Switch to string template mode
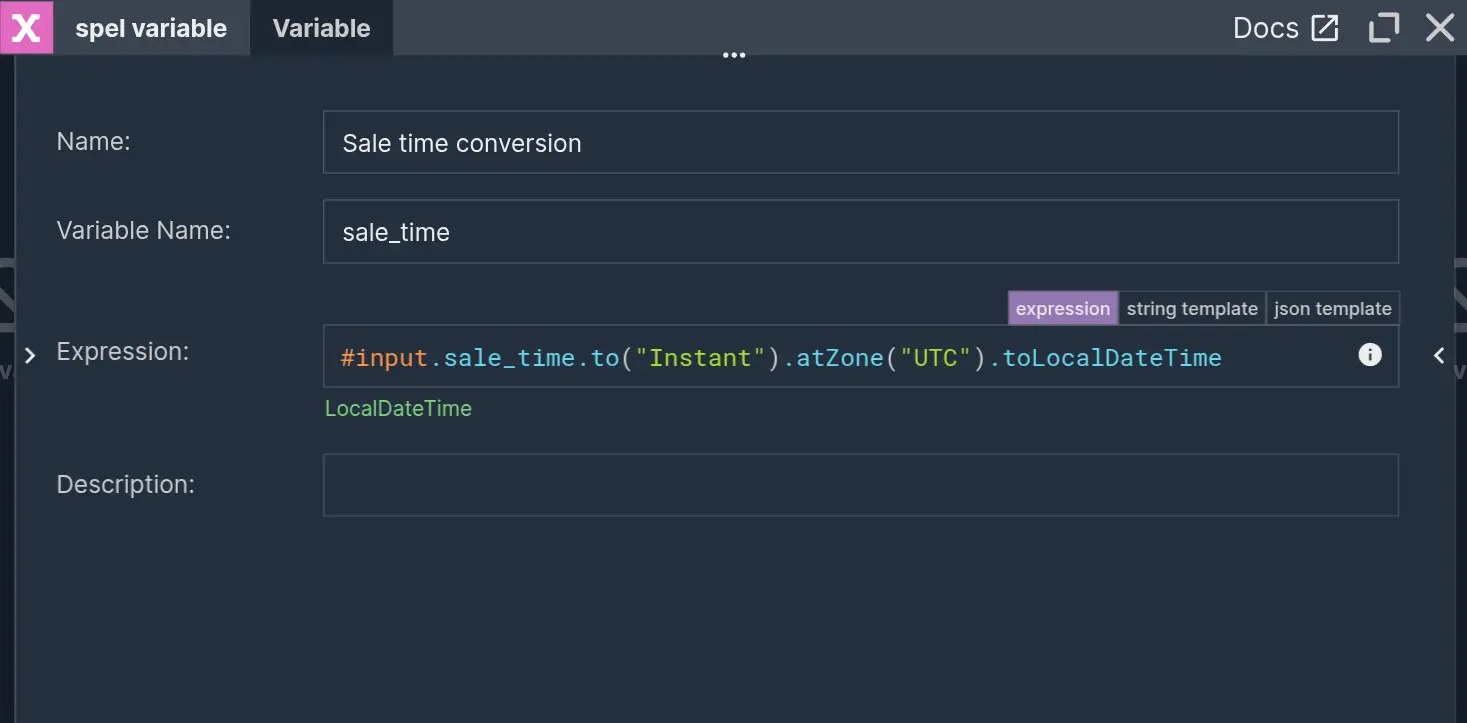Image resolution: width=1467 pixels, height=723 pixels. [x=1192, y=309]
